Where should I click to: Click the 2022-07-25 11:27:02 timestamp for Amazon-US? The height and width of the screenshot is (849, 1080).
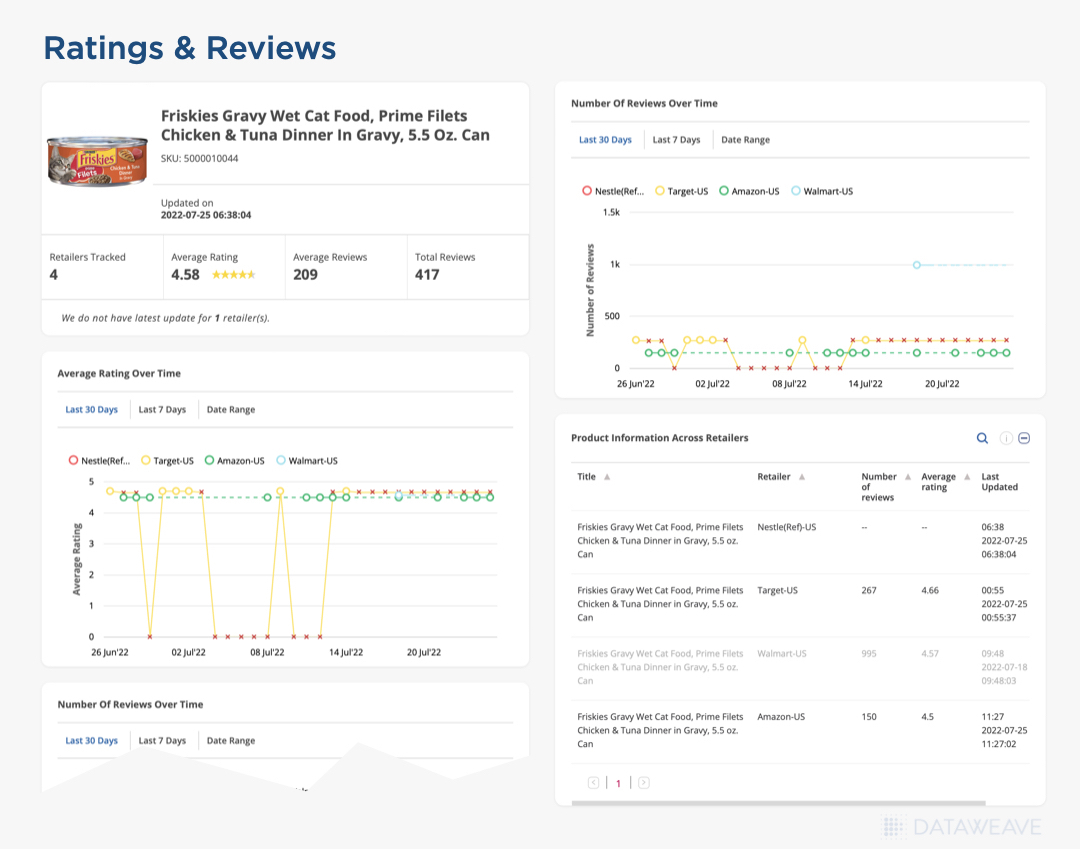tap(1004, 737)
